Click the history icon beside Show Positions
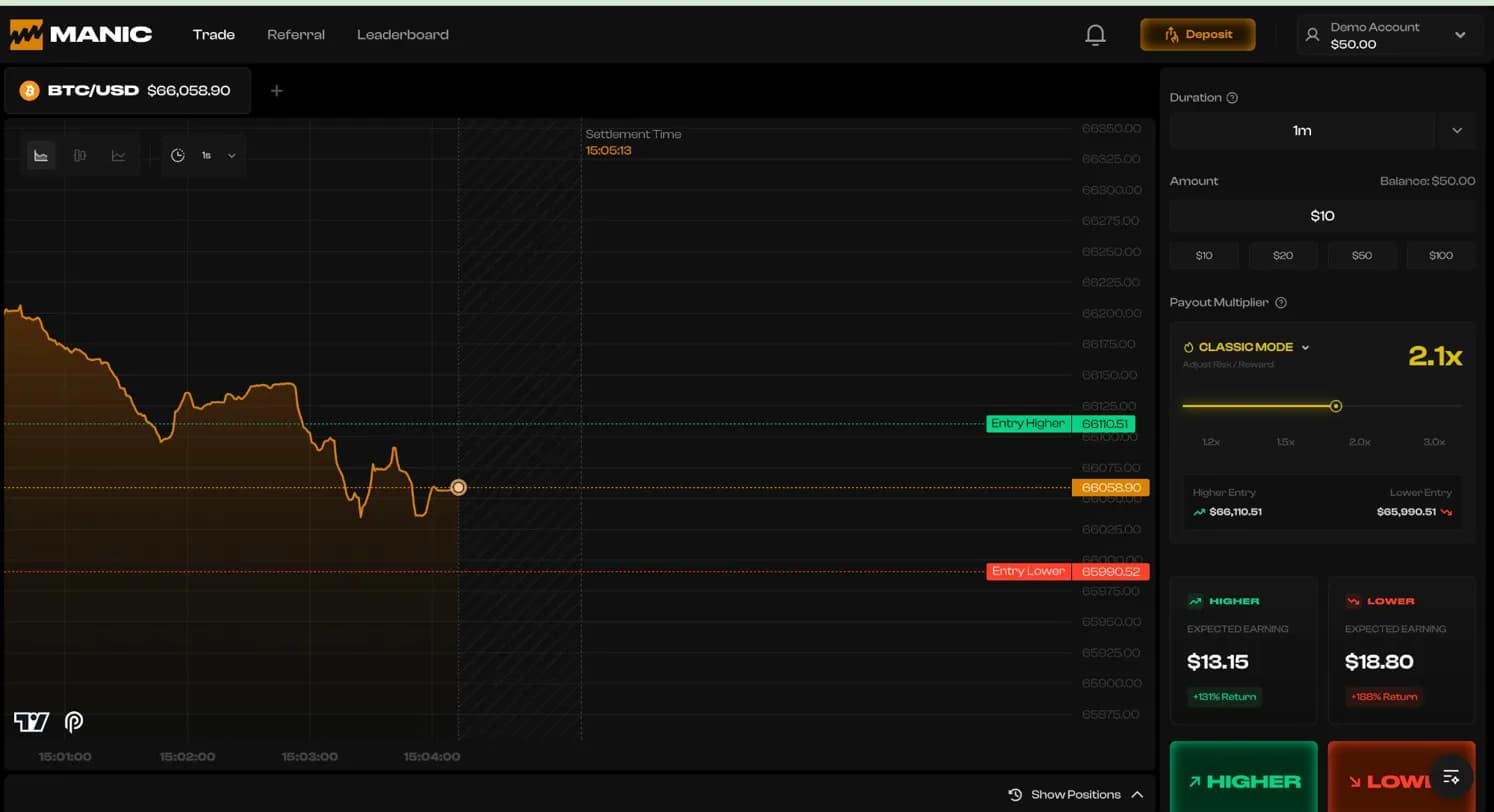The height and width of the screenshot is (812, 1494). point(1015,795)
